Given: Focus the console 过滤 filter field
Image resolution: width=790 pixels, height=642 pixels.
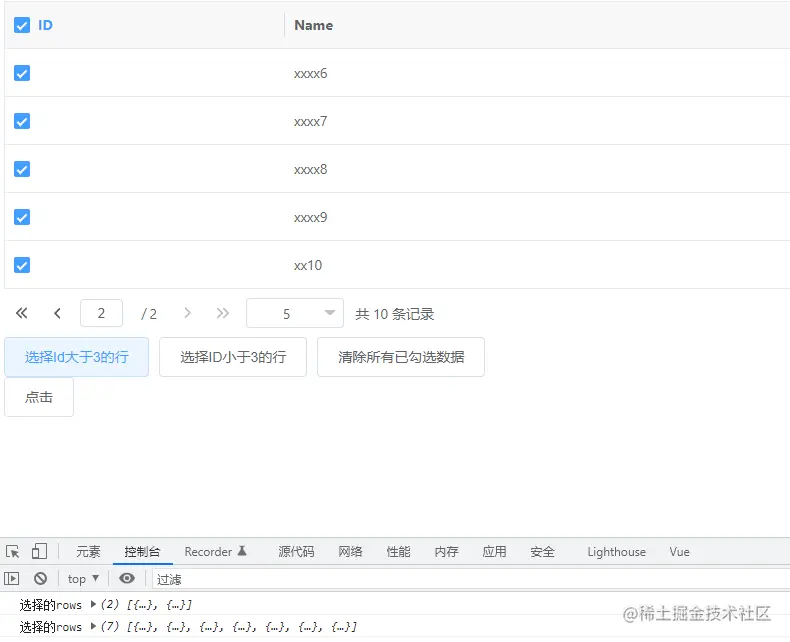Looking at the screenshot, I should point(471,579).
